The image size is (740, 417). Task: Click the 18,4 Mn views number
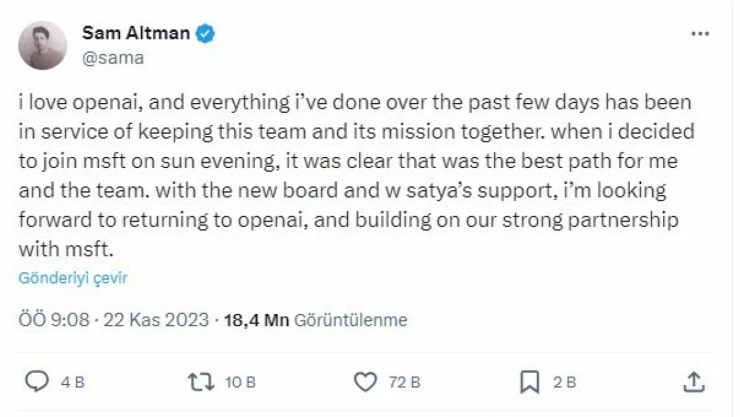(256, 320)
